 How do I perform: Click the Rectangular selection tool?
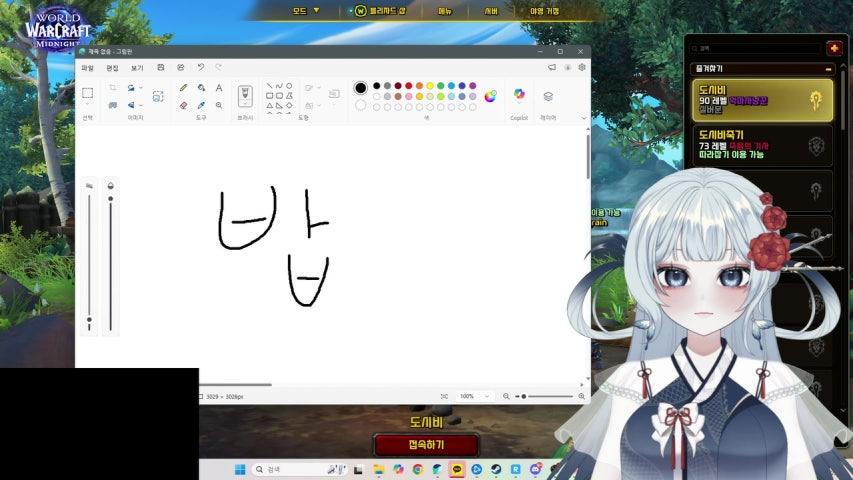[x=88, y=93]
